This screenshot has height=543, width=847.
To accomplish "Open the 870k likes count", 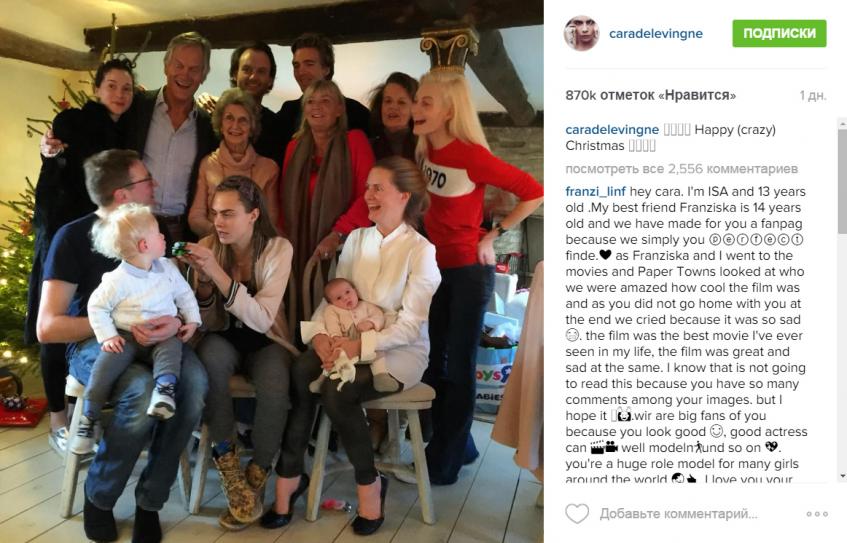I will 650,96.
